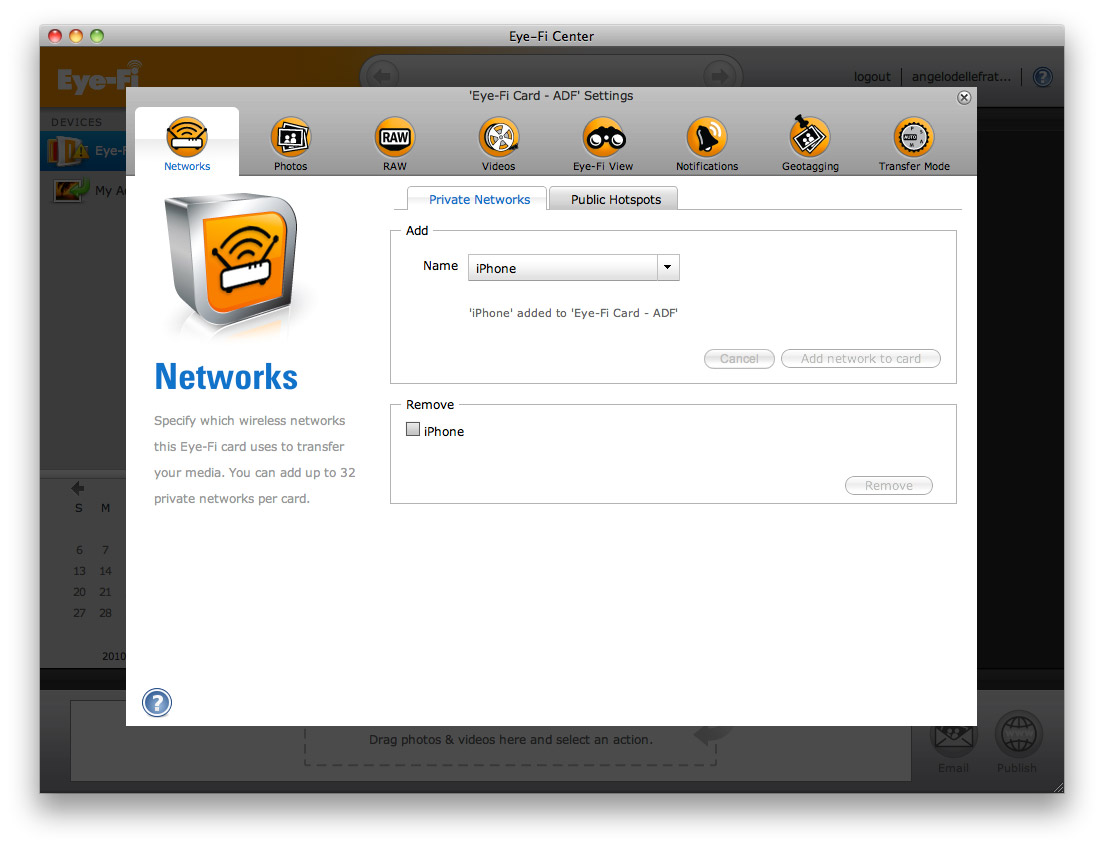Select day 6 in the calendar
The width and height of the screenshot is (1104, 848).
tap(80, 550)
